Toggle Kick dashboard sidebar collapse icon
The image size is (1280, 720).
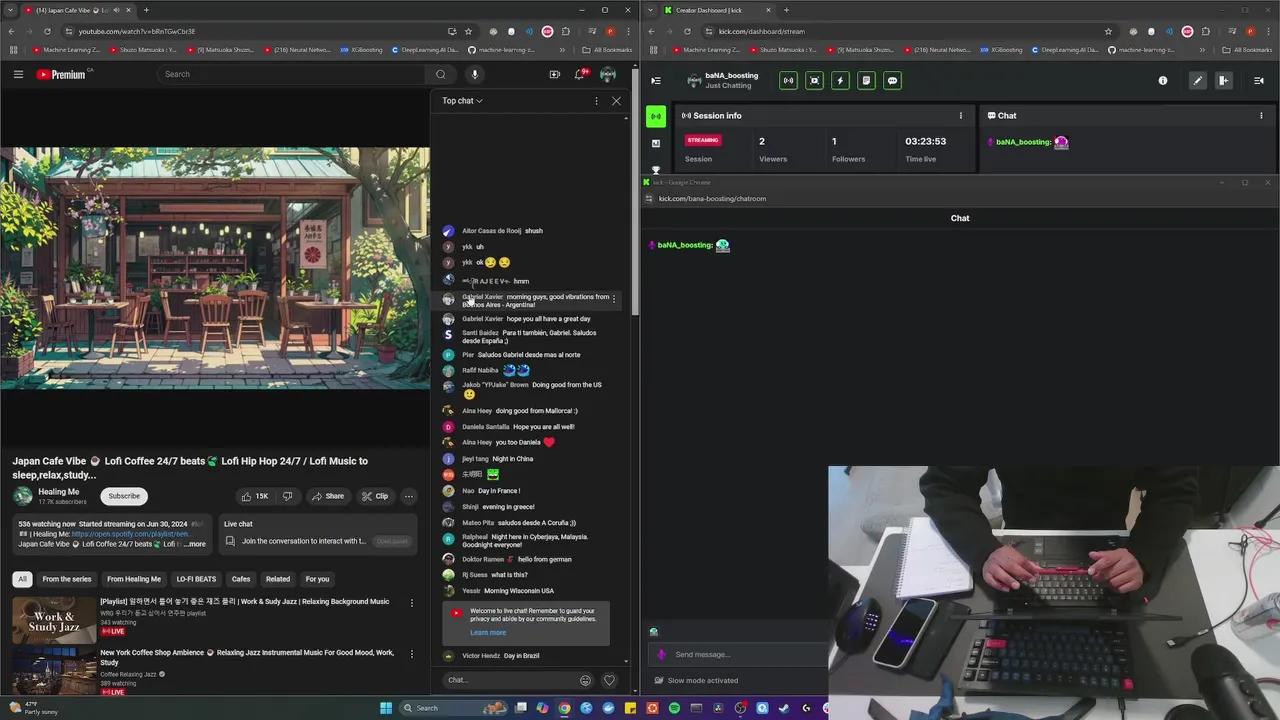click(656, 81)
